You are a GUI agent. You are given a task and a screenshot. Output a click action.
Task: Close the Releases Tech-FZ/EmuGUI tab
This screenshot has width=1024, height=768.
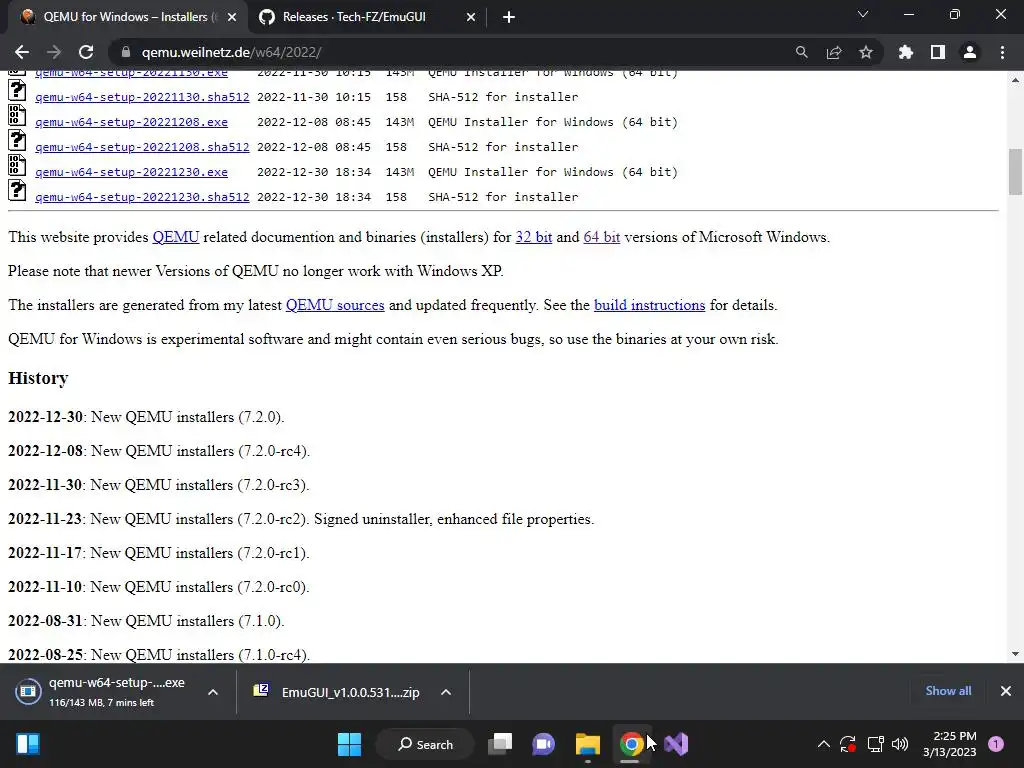[x=471, y=18]
